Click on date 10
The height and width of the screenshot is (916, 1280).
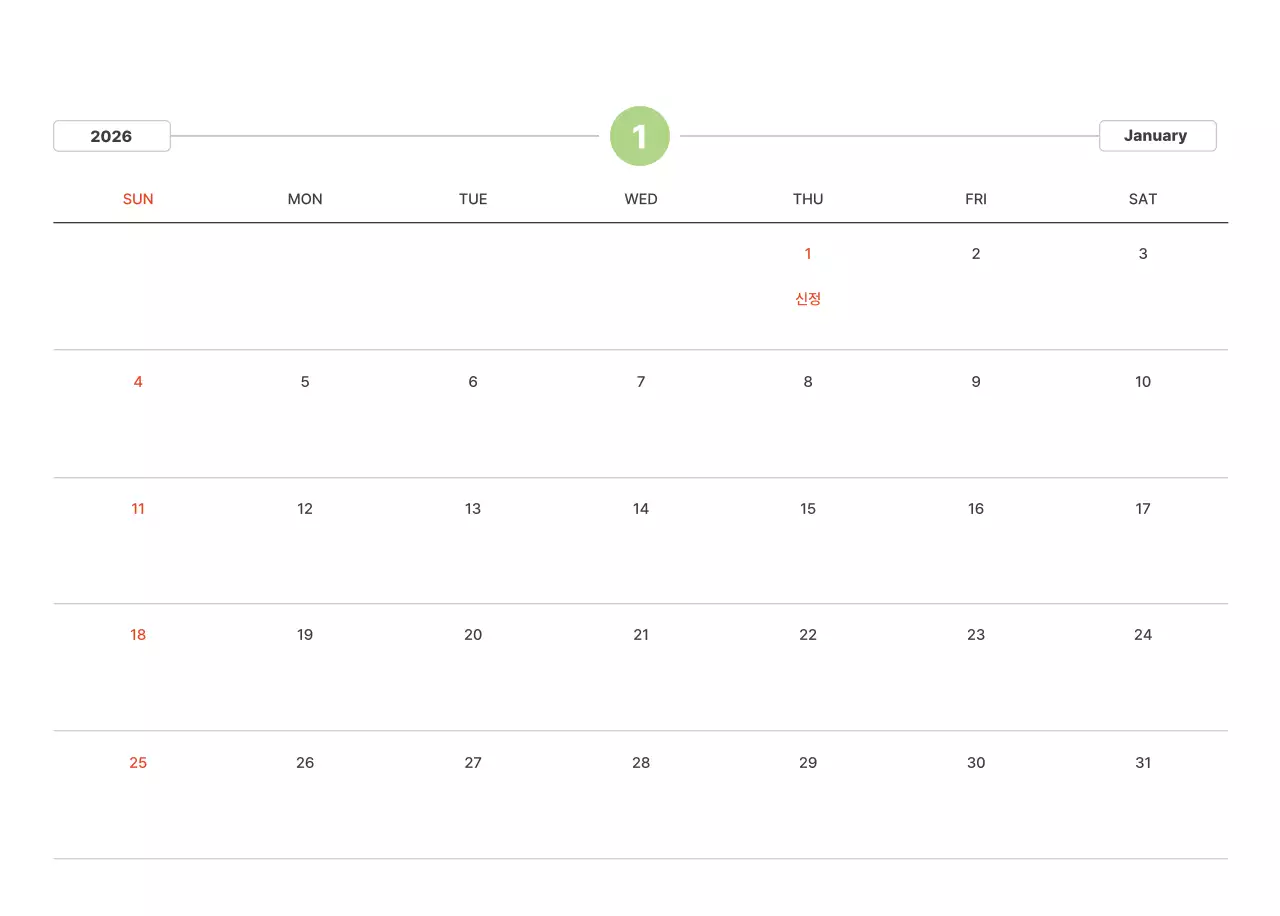(1143, 382)
